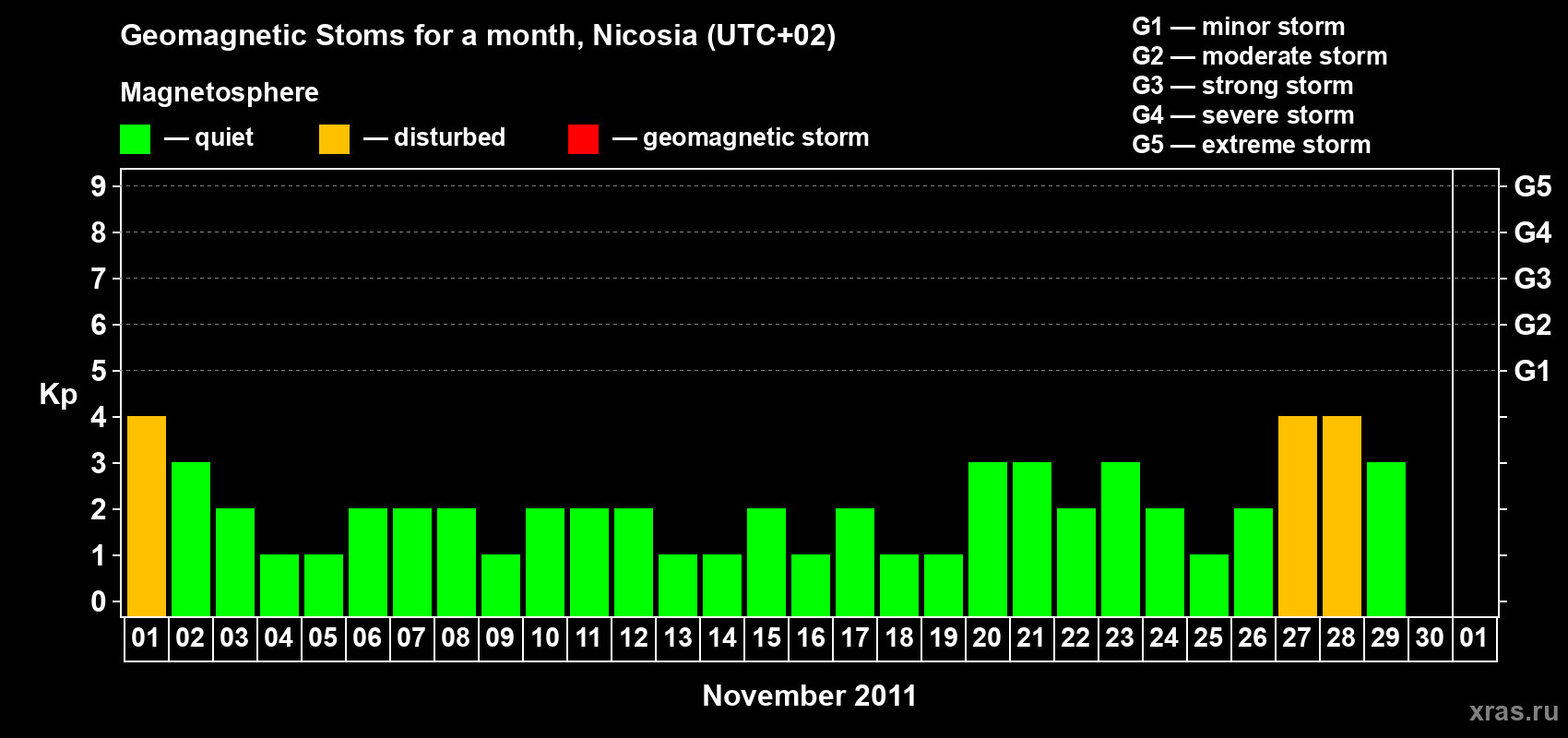This screenshot has width=1568, height=738.
Task: Click the green bar for day 03
Action: (235, 563)
